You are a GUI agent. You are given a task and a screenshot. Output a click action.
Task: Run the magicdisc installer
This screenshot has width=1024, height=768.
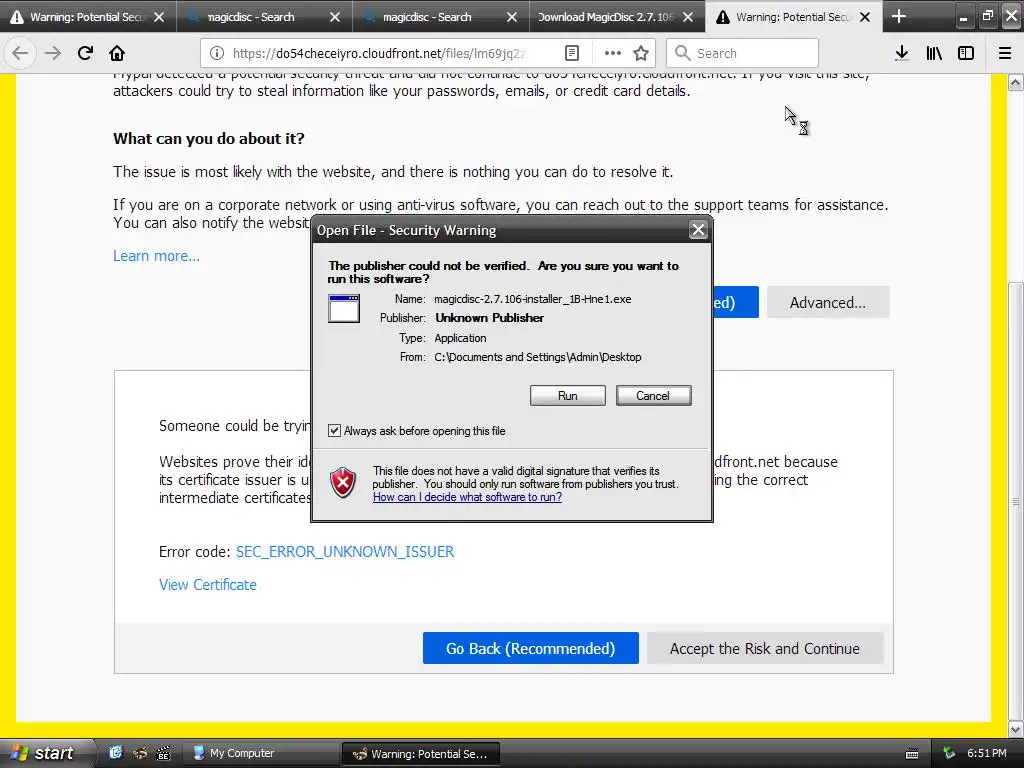(568, 396)
